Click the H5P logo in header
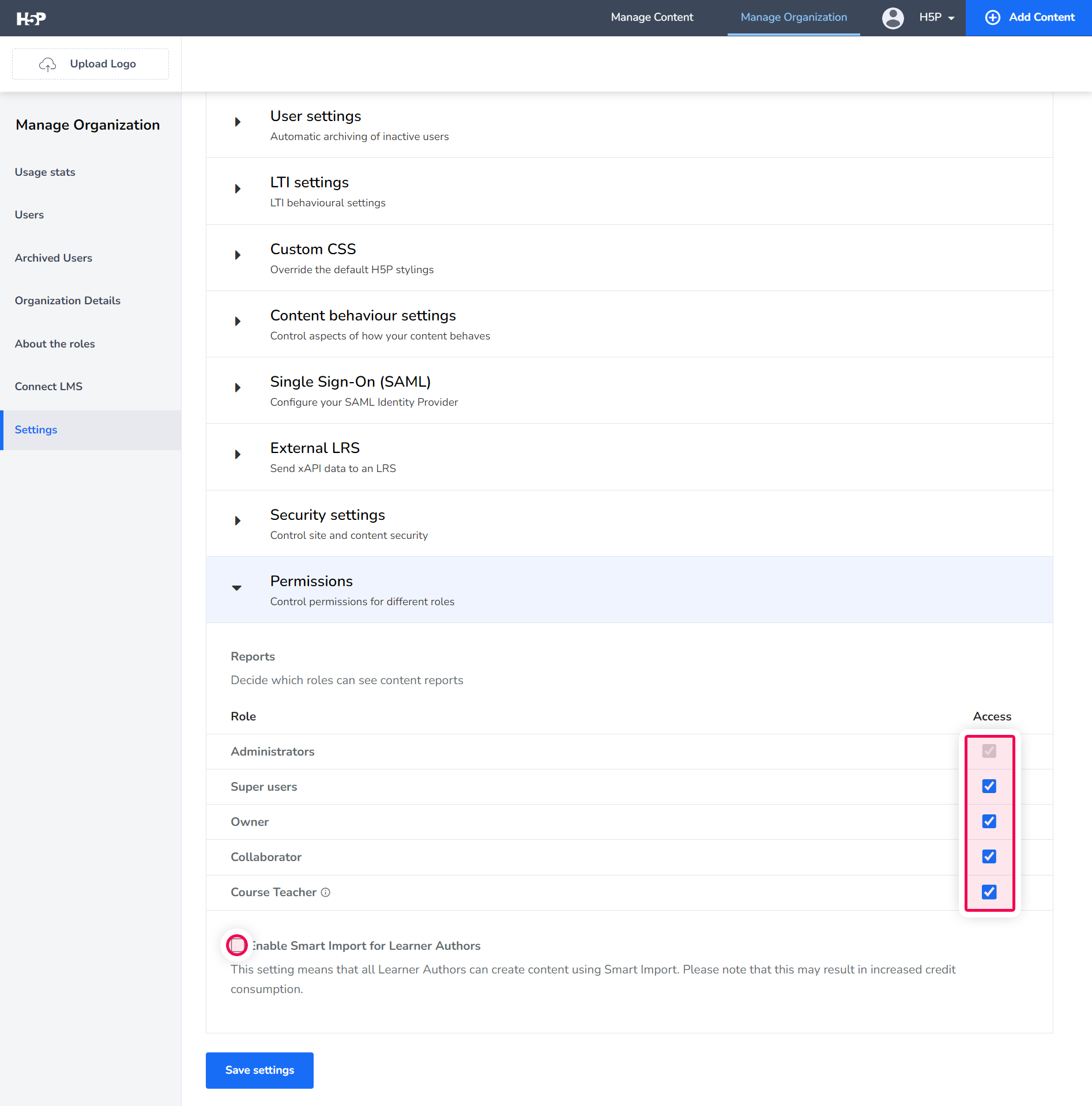This screenshot has height=1106, width=1092. tap(31, 18)
